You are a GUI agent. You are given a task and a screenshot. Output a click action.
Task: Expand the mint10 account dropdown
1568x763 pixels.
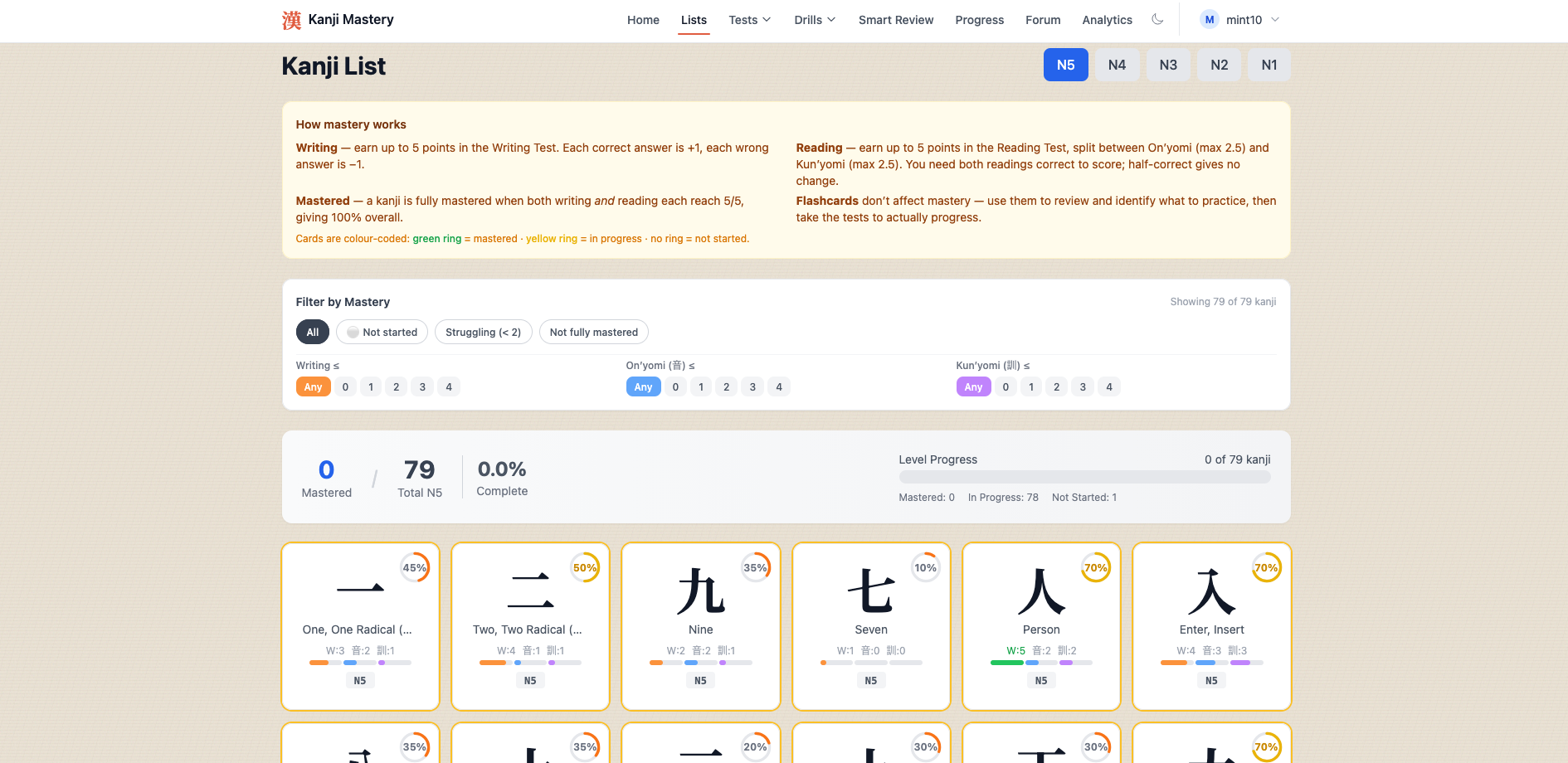click(x=1276, y=19)
